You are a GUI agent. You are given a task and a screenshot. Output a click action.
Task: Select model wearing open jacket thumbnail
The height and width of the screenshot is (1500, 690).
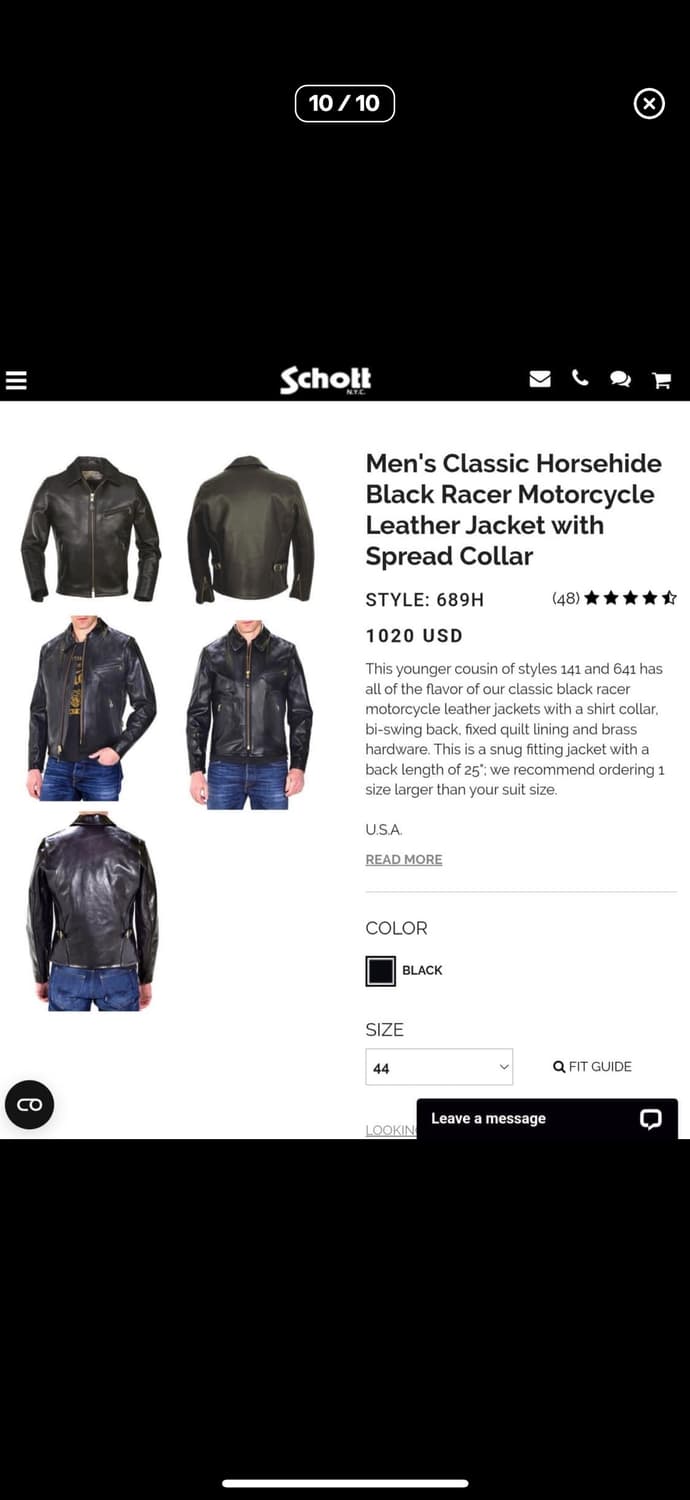click(x=92, y=709)
